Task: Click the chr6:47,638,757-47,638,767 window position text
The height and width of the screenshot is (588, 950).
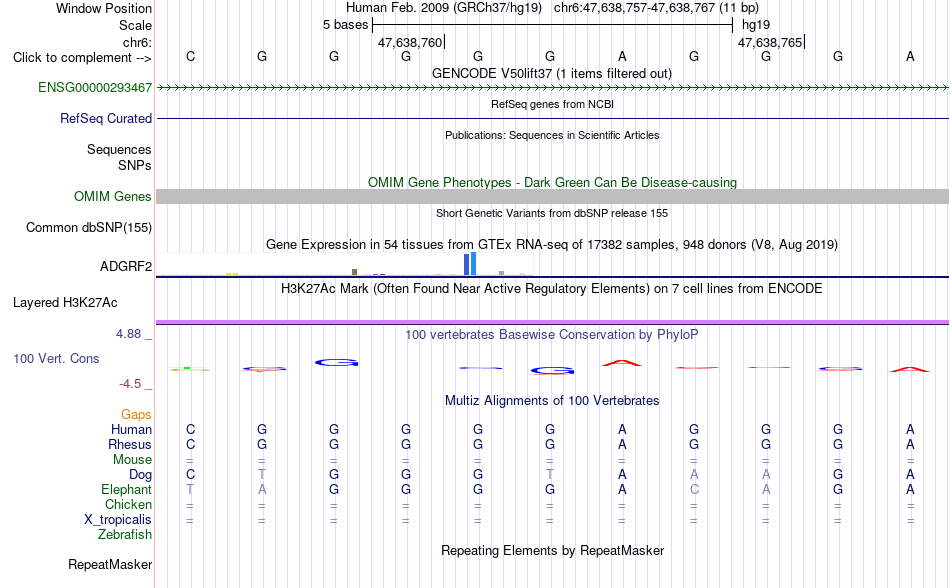Action: [656, 8]
